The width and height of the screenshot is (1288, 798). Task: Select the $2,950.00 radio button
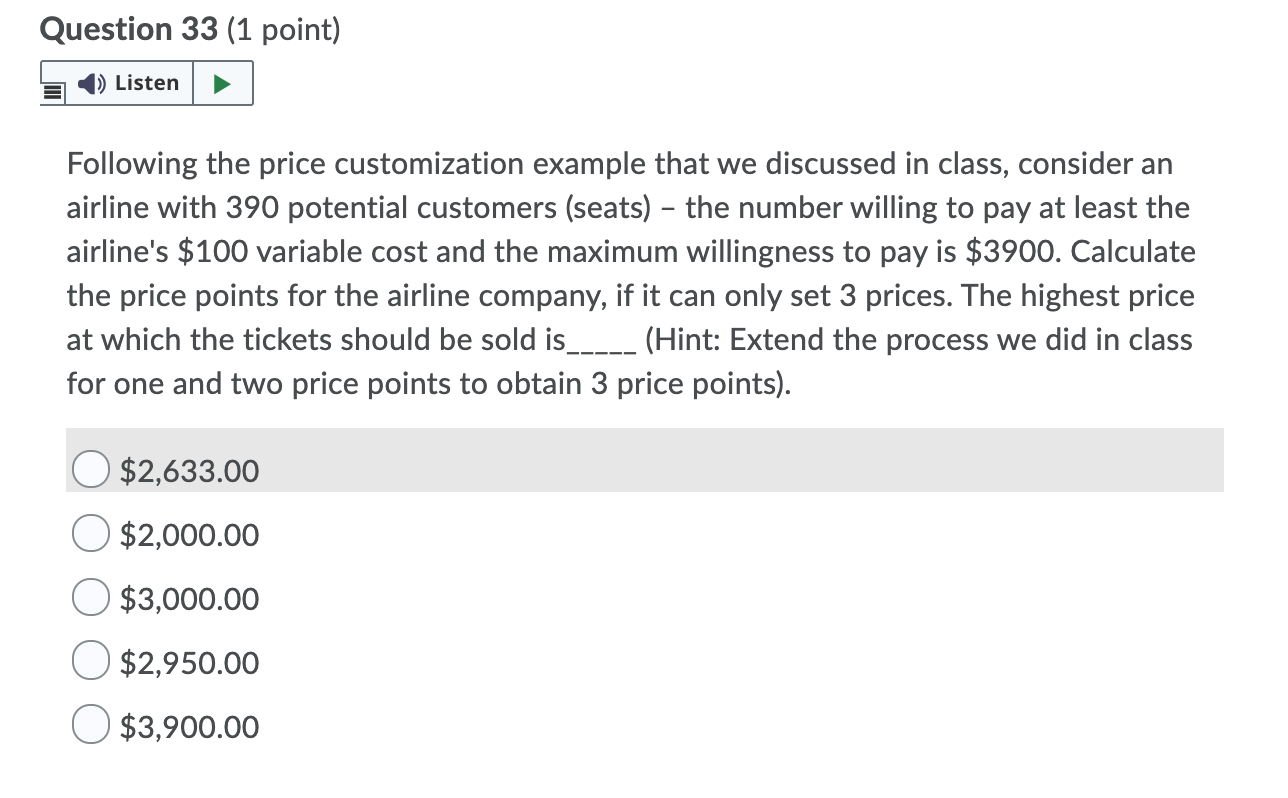tap(90, 661)
